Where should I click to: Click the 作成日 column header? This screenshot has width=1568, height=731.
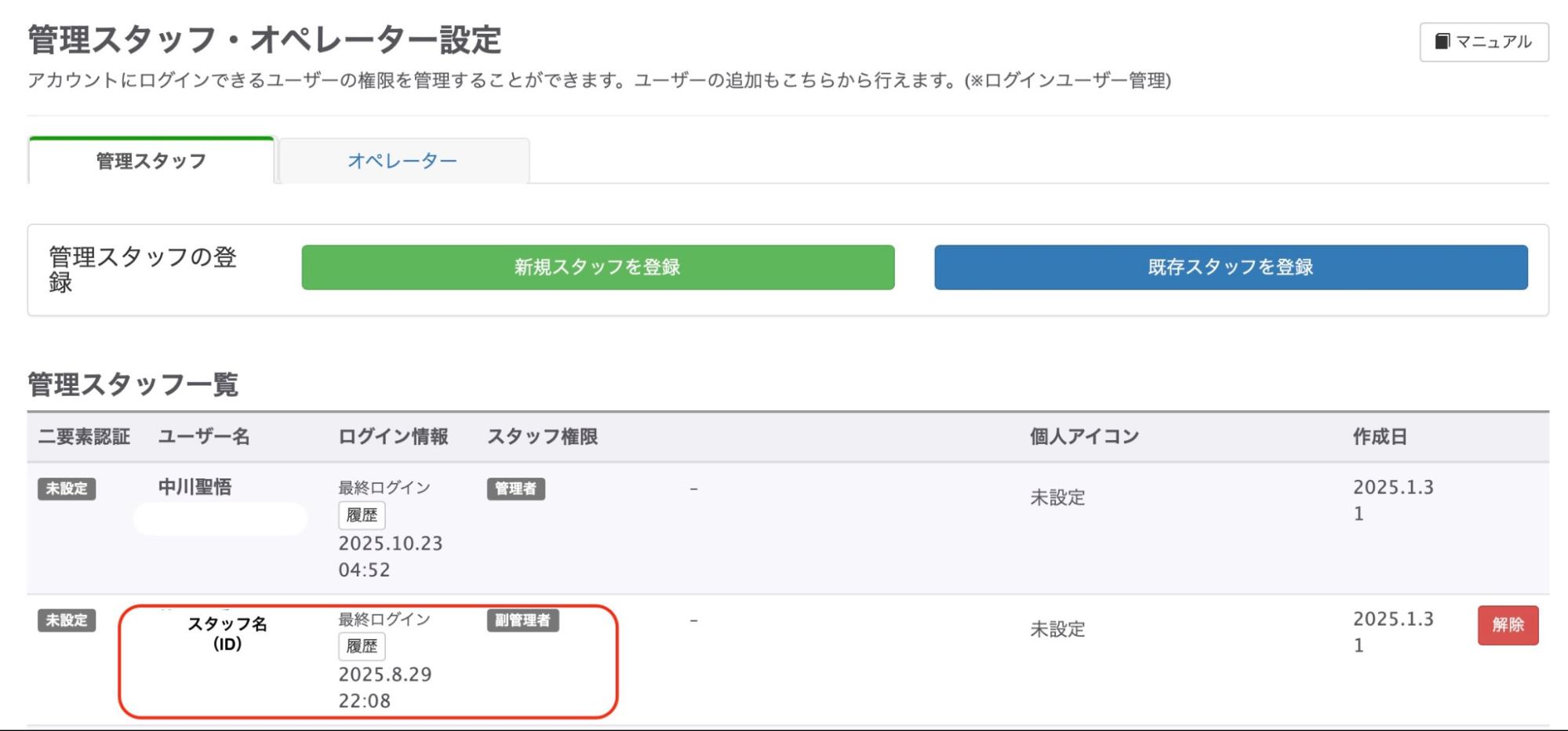tap(1381, 437)
